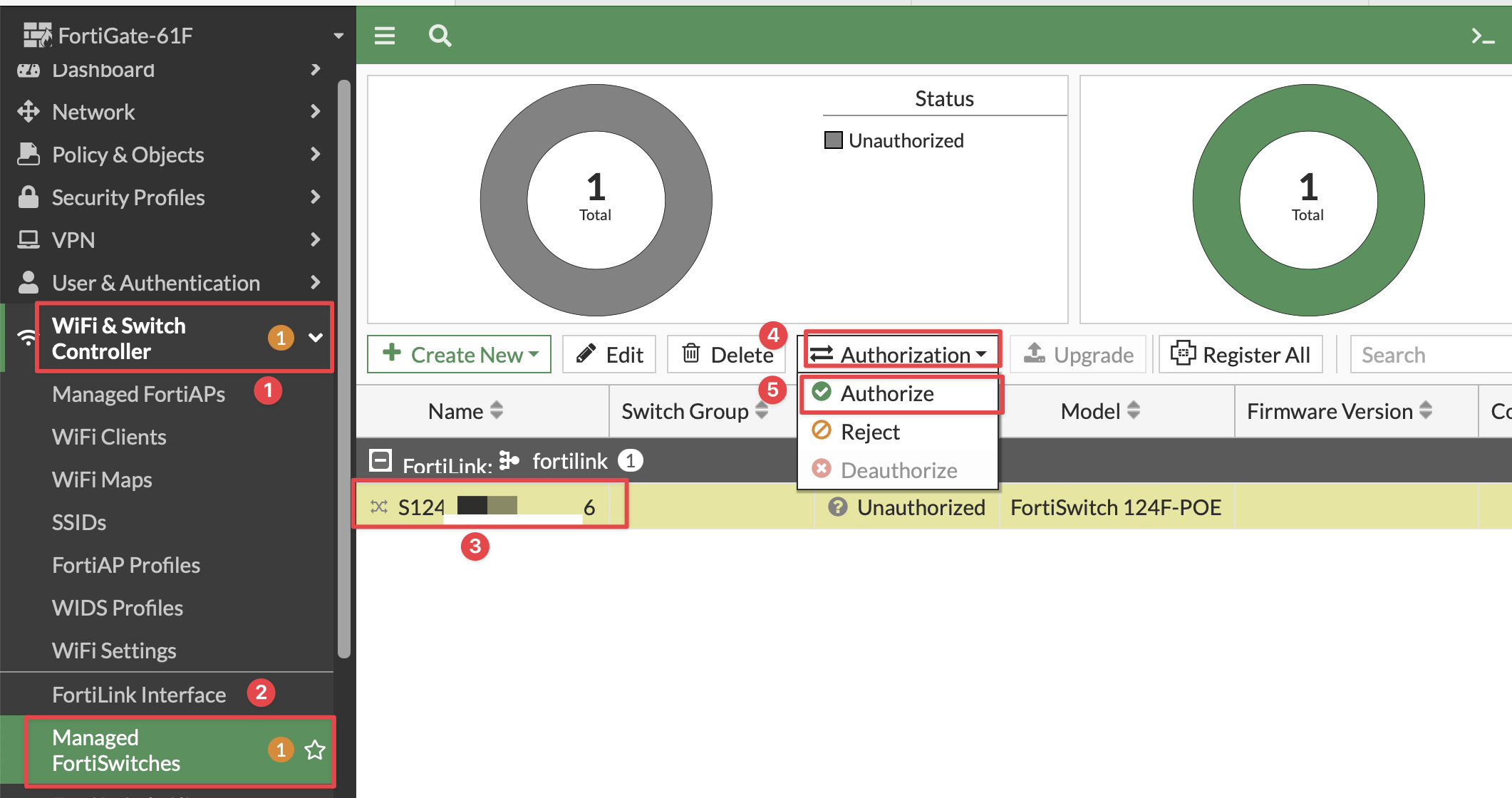Click the fortilink count badge
This screenshot has height=798, width=1512.
pos(631,461)
